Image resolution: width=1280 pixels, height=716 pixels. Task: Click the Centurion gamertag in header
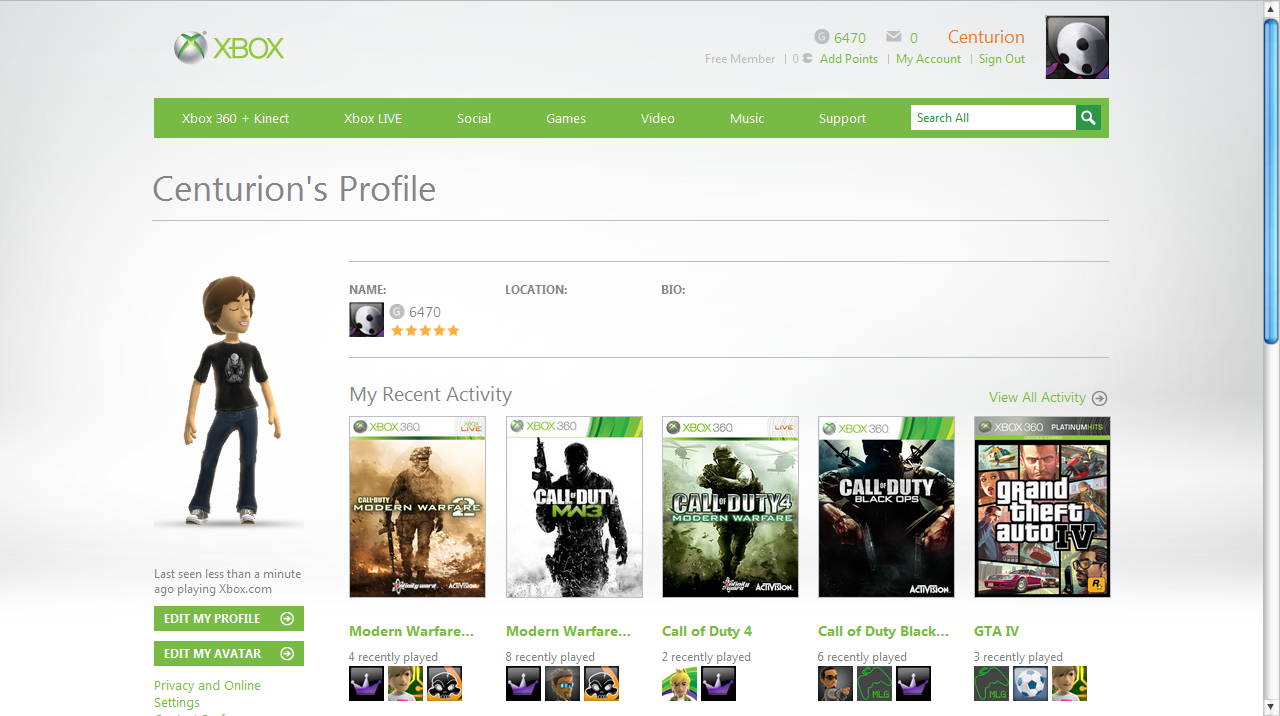tap(986, 37)
